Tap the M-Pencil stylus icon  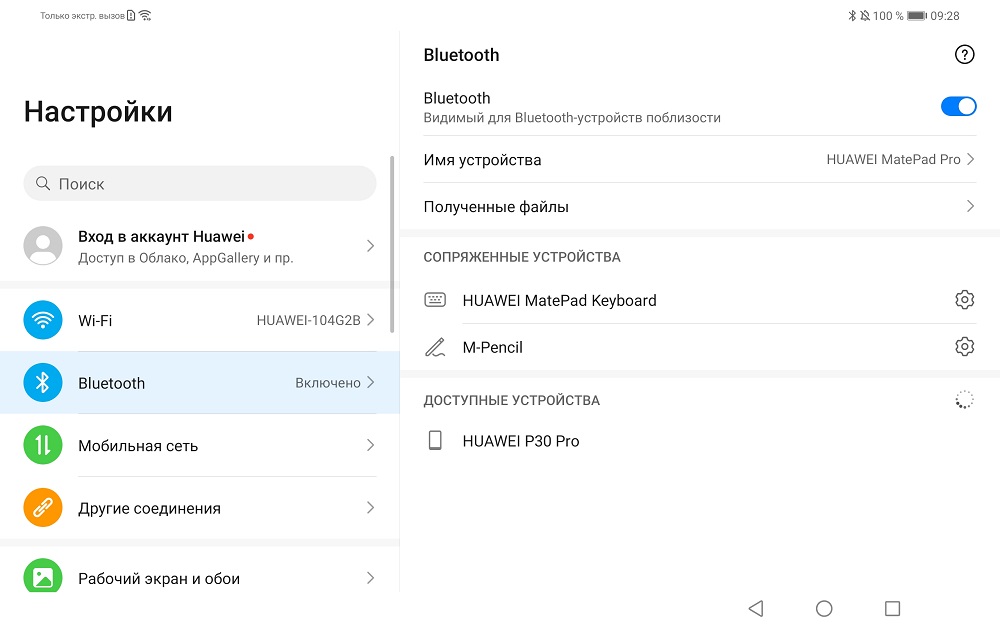pos(435,347)
